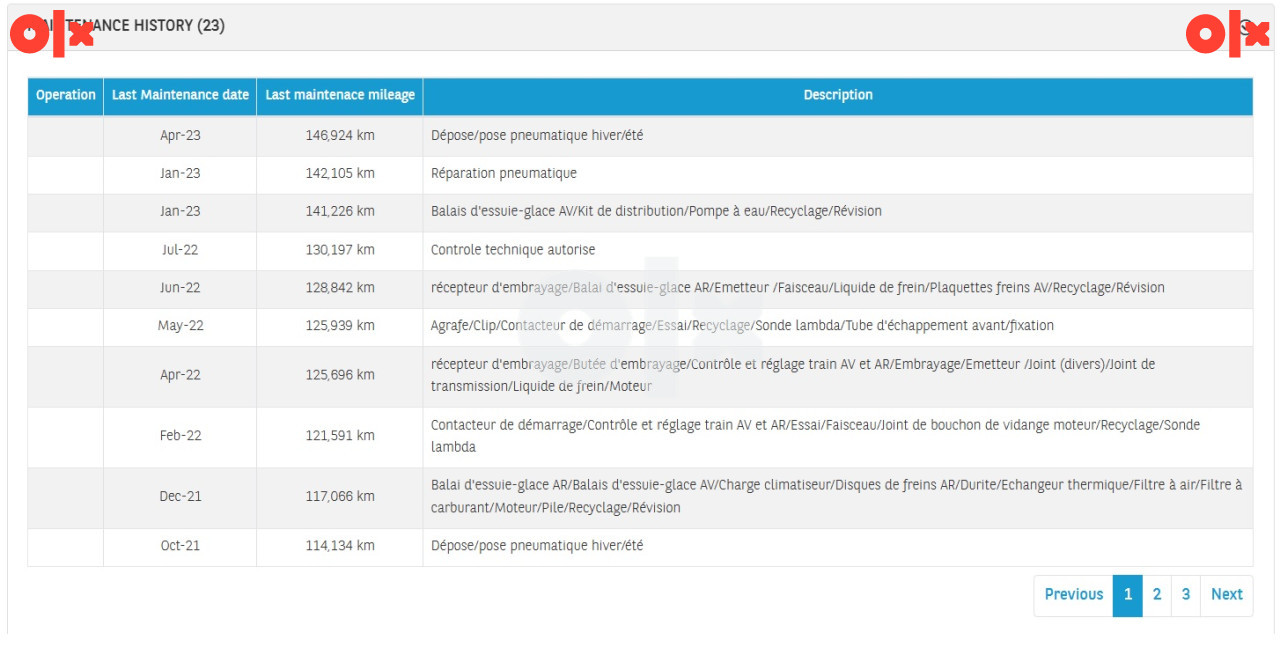Open page 2 of maintenance history
Screen dimensions: 1280x655
click(1157, 594)
